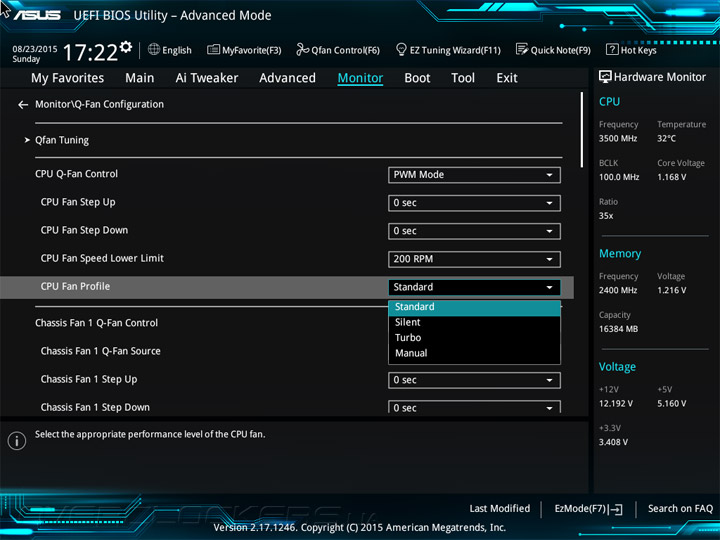Open CPU Q-Fan Control PWM Mode dropdown
This screenshot has width=720, height=540.
[x=474, y=175]
